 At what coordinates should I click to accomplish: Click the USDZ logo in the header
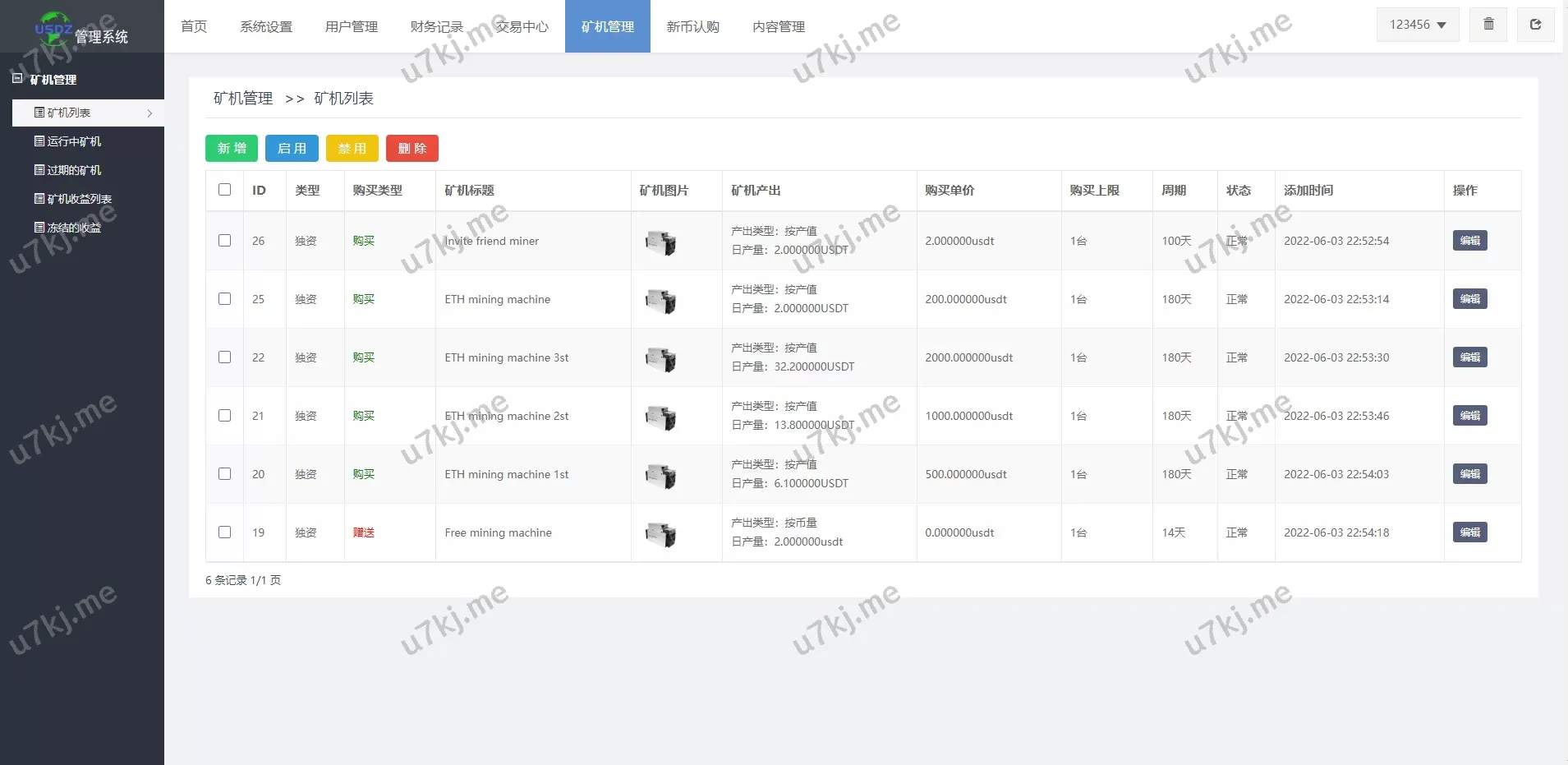pyautogui.click(x=53, y=26)
